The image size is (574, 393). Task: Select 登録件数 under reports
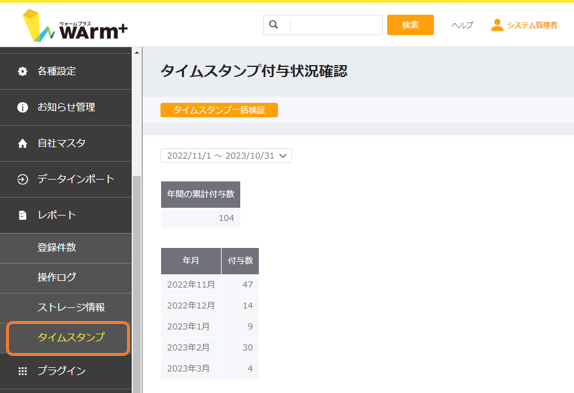[x=66, y=248]
